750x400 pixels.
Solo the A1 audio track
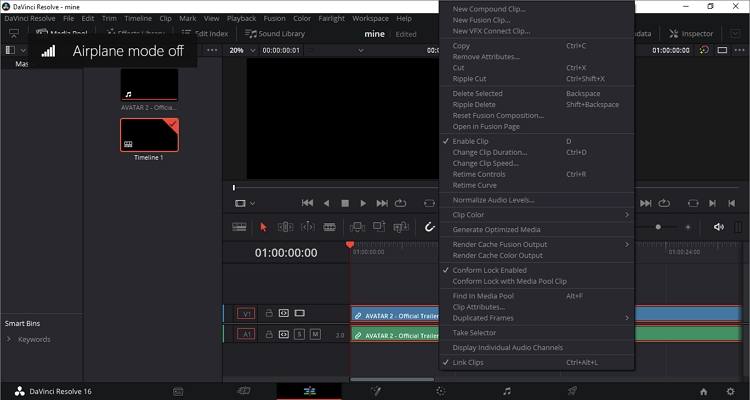tap(299, 334)
